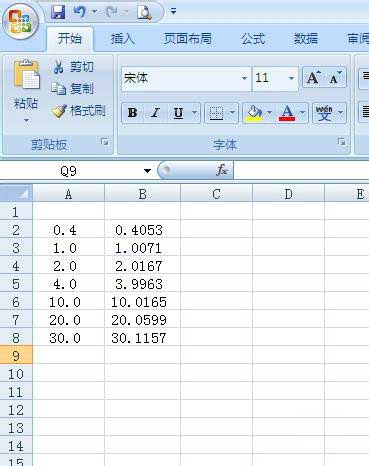Save the workbook using floppy icon
The width and height of the screenshot is (369, 466).
click(x=58, y=12)
